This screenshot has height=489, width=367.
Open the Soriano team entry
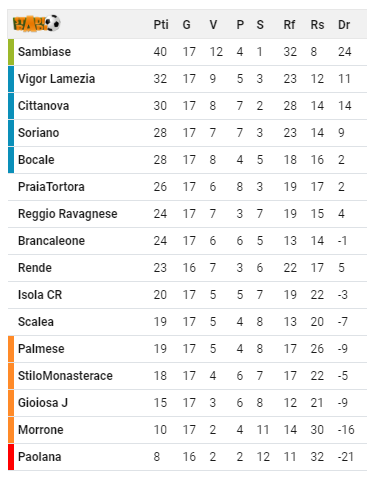pyautogui.click(x=38, y=133)
